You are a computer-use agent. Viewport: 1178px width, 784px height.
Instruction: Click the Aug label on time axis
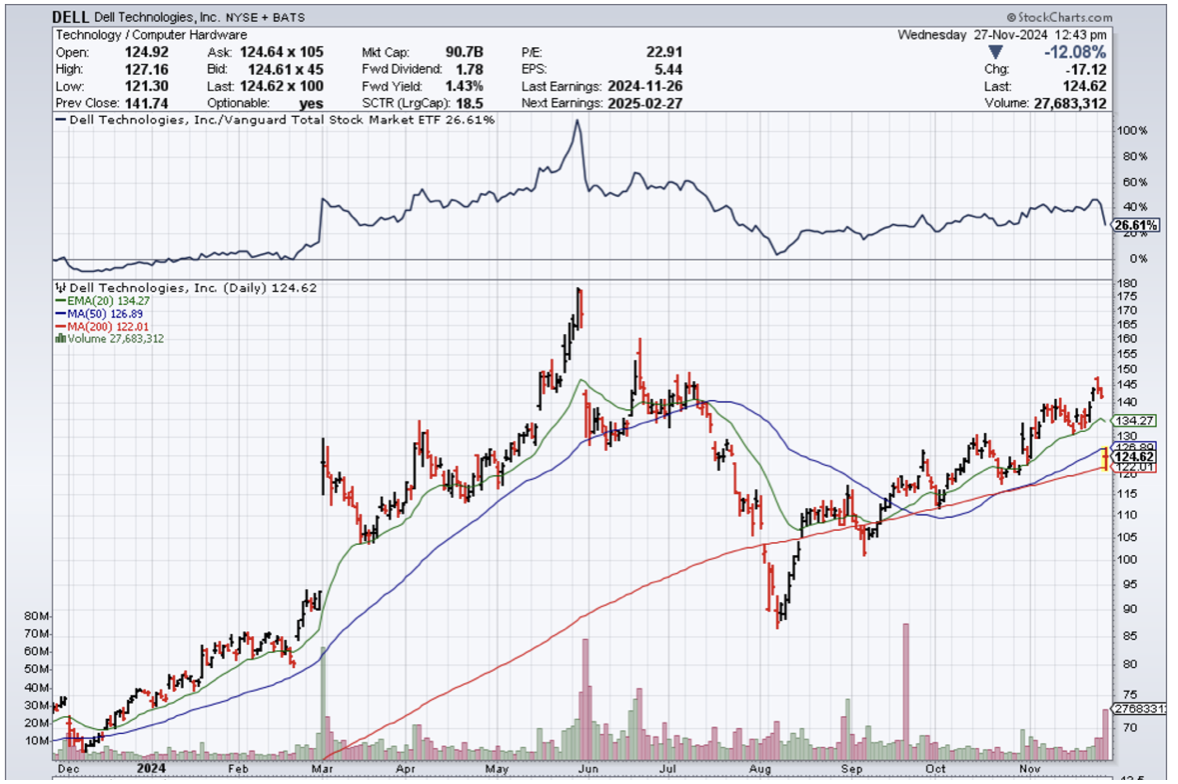point(760,769)
